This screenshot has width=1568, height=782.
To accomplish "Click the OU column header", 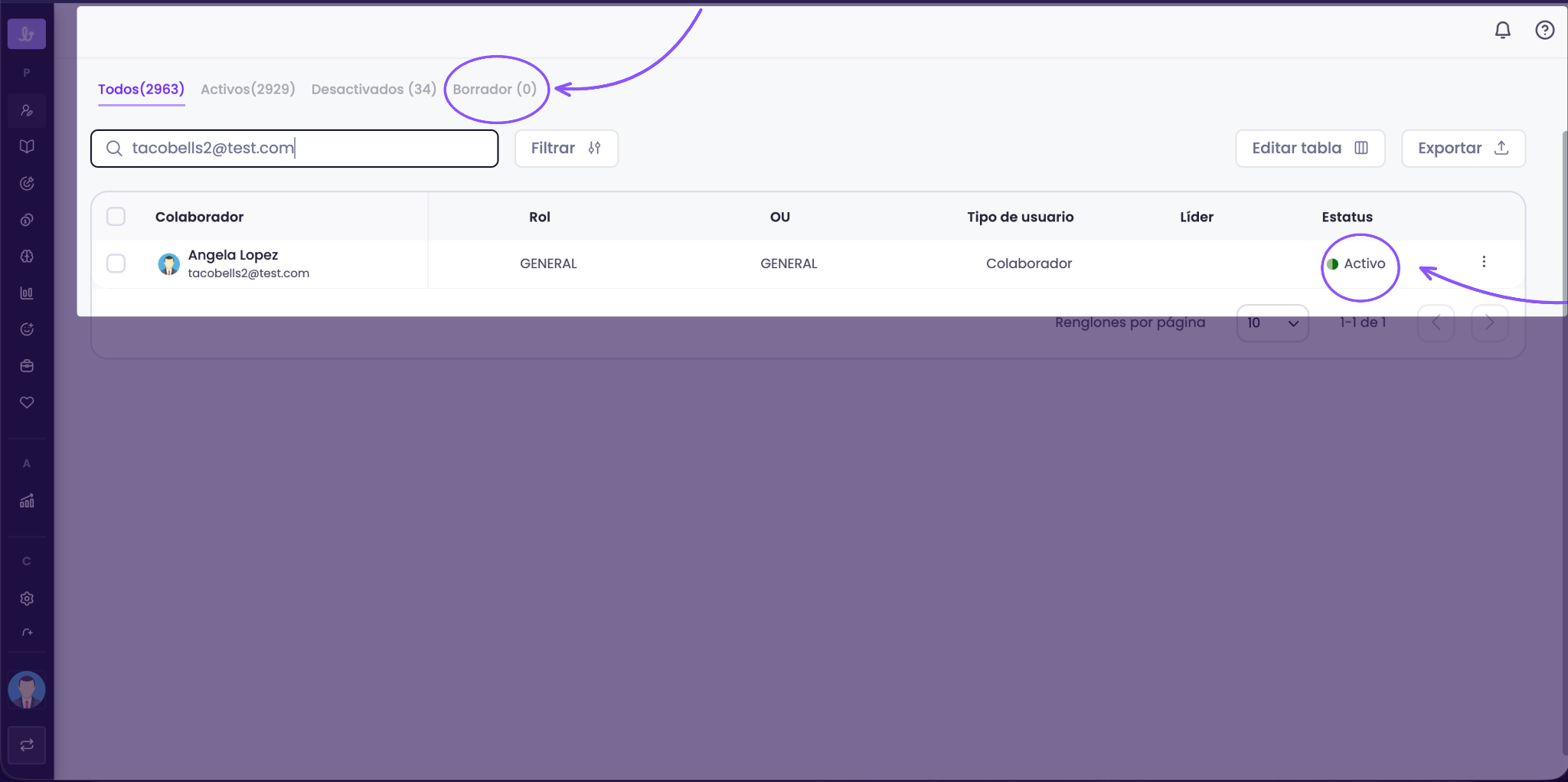I will pos(780,217).
